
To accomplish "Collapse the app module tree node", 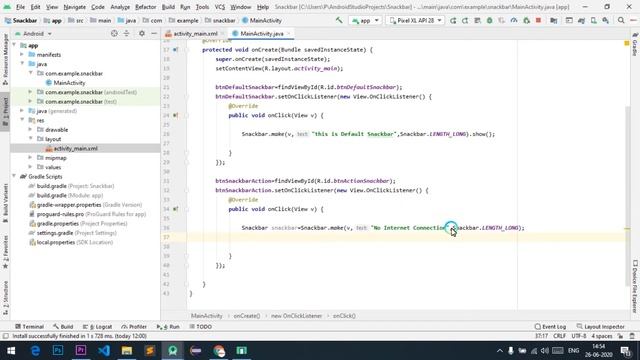I will [x=14, y=45].
